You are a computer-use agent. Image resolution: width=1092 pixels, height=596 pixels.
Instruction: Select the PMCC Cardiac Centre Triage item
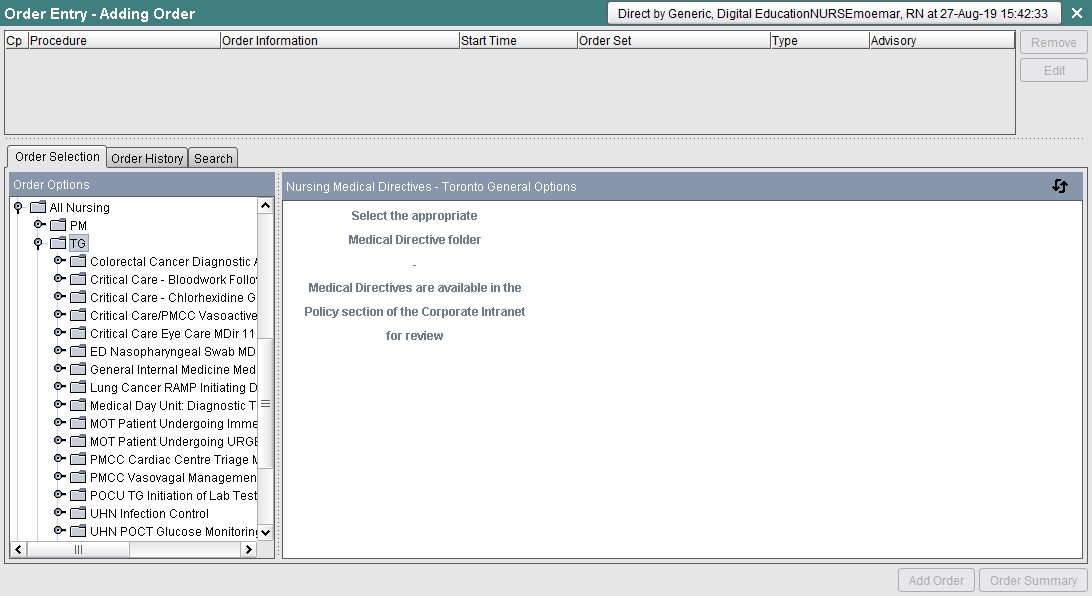point(173,460)
